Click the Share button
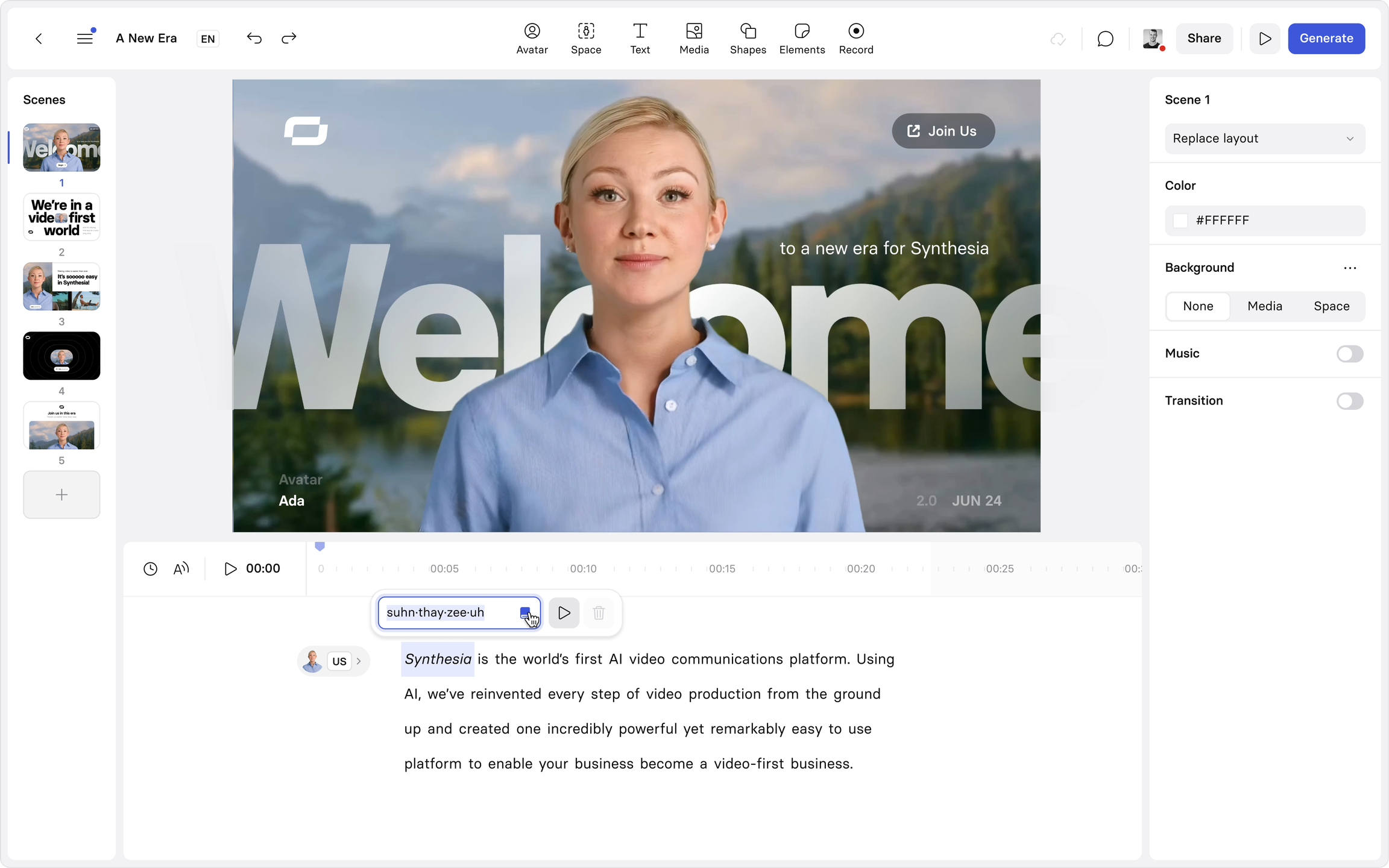 (x=1204, y=39)
